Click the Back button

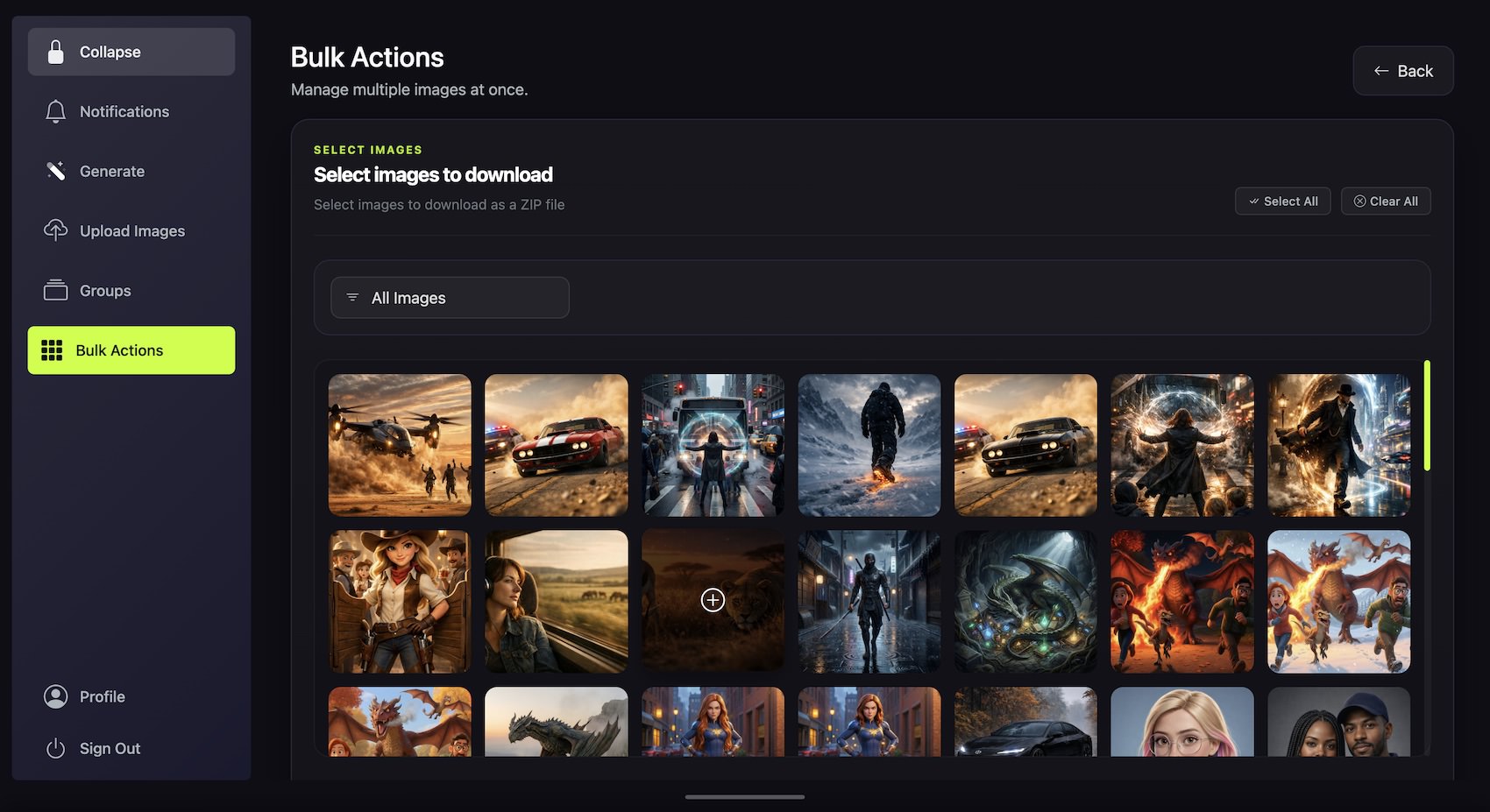tap(1402, 70)
